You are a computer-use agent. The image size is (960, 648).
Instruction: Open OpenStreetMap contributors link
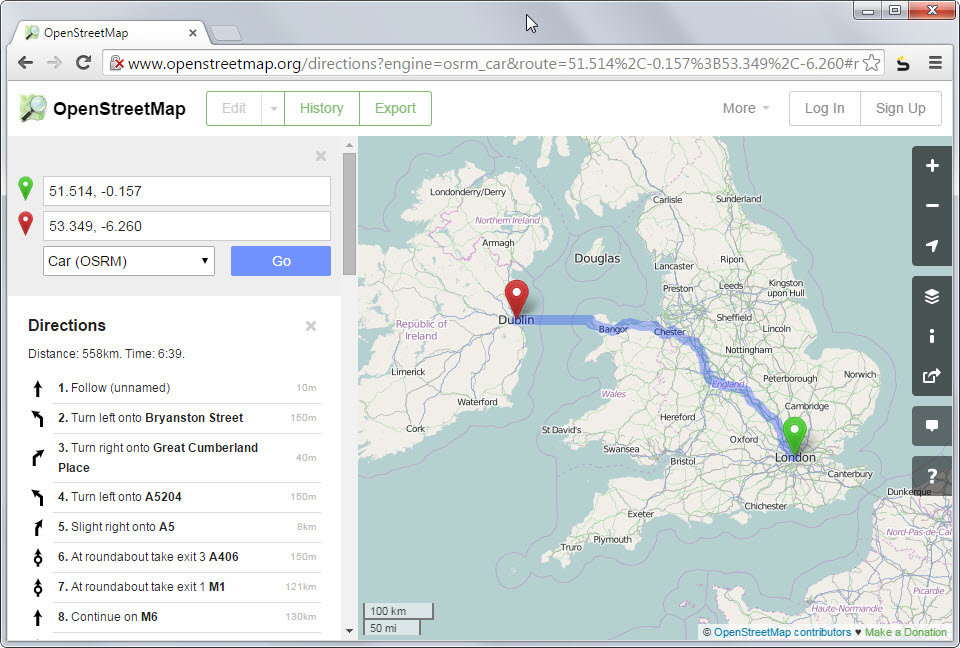782,632
